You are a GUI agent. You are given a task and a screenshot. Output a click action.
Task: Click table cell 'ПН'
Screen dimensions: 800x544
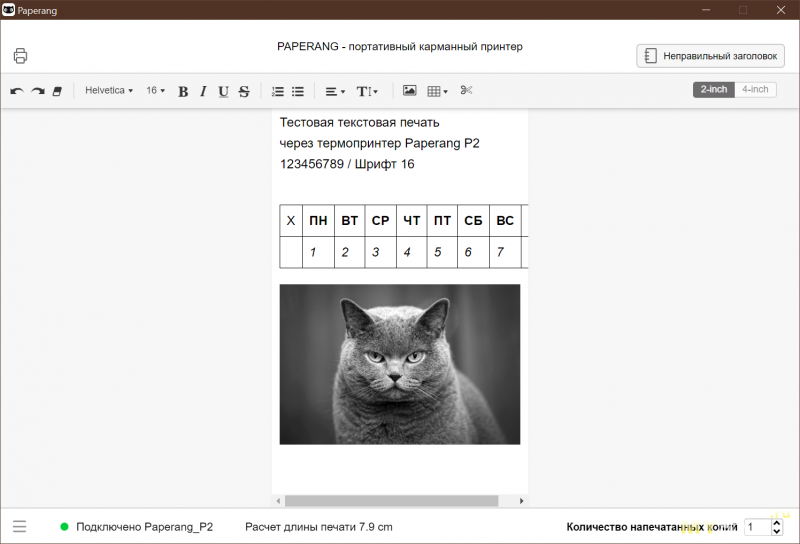point(318,220)
